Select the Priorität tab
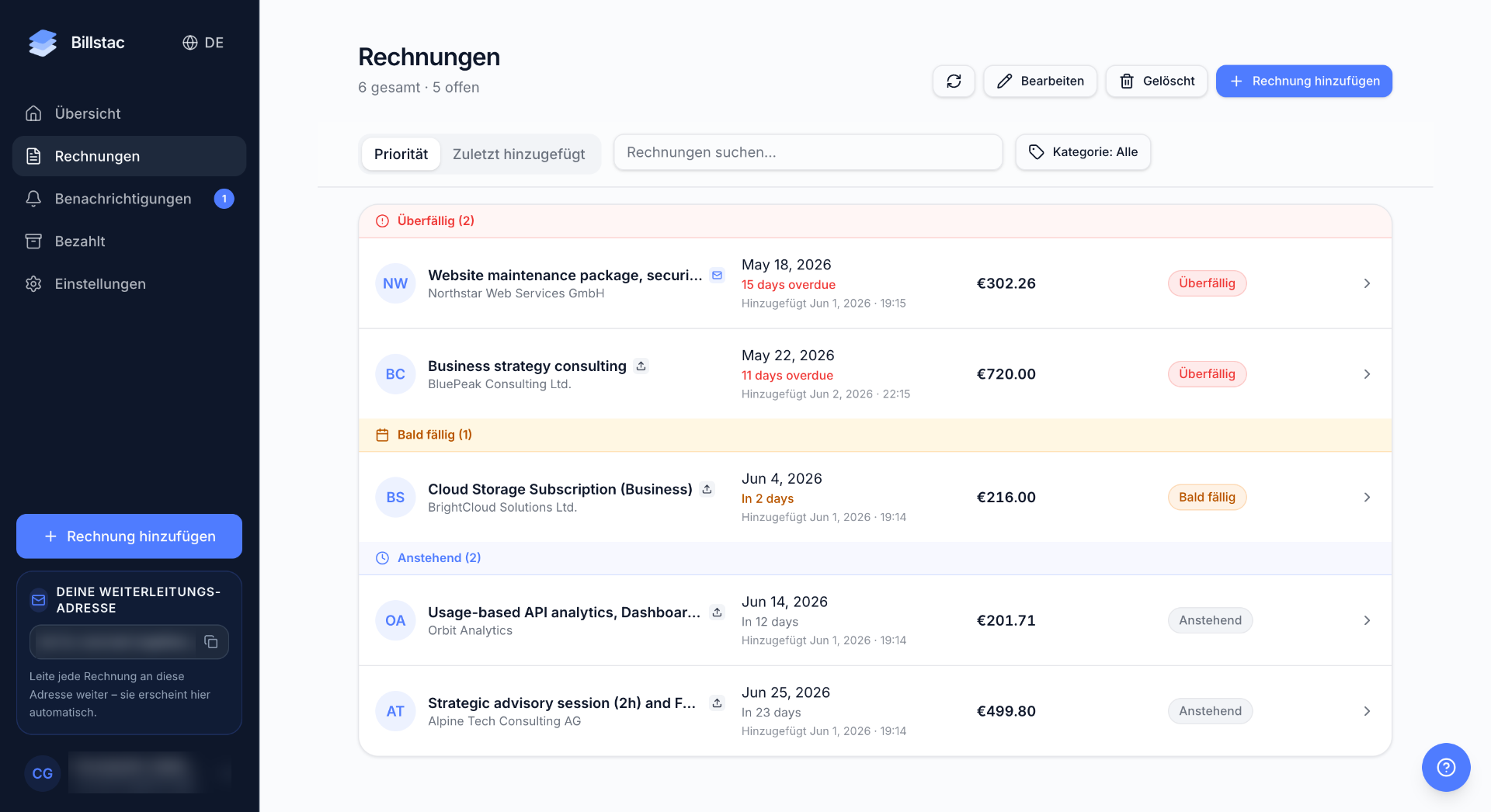 tap(401, 154)
